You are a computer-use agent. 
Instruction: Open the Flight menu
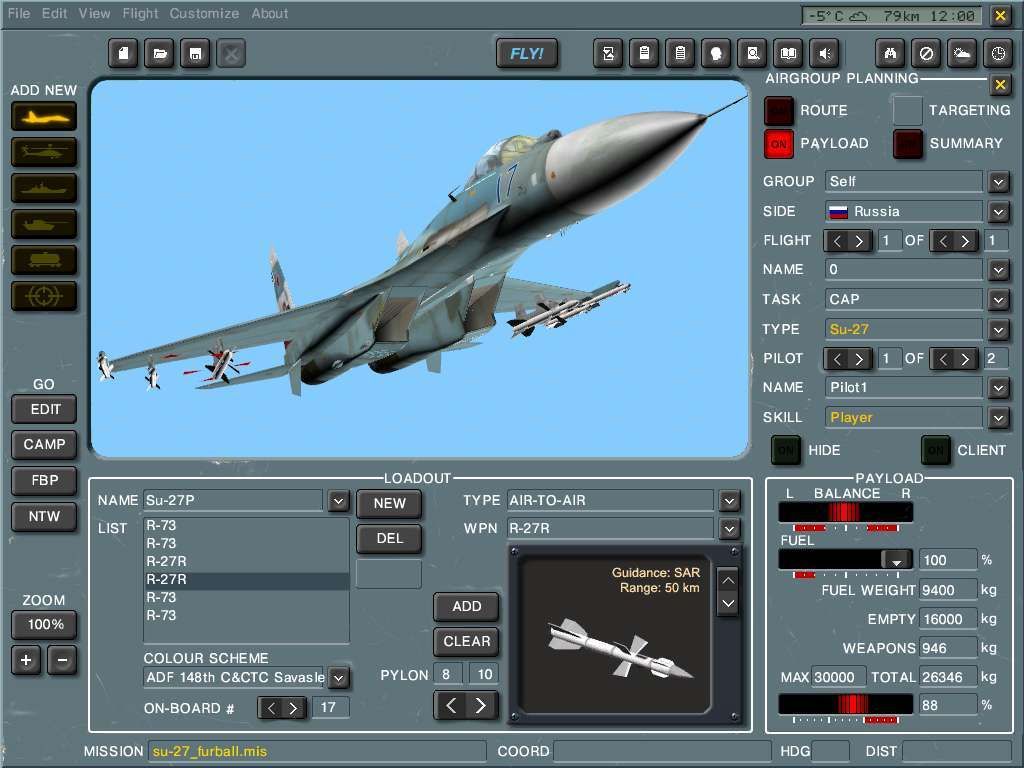coord(140,14)
